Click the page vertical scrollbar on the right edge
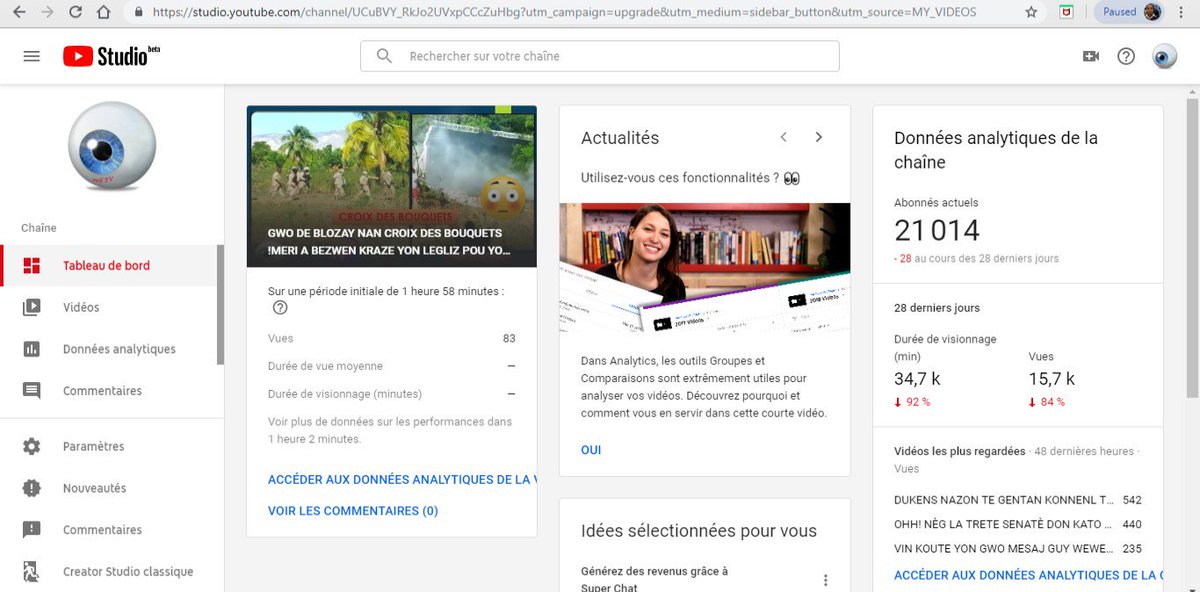The width and height of the screenshot is (1200, 592). click(x=1192, y=250)
